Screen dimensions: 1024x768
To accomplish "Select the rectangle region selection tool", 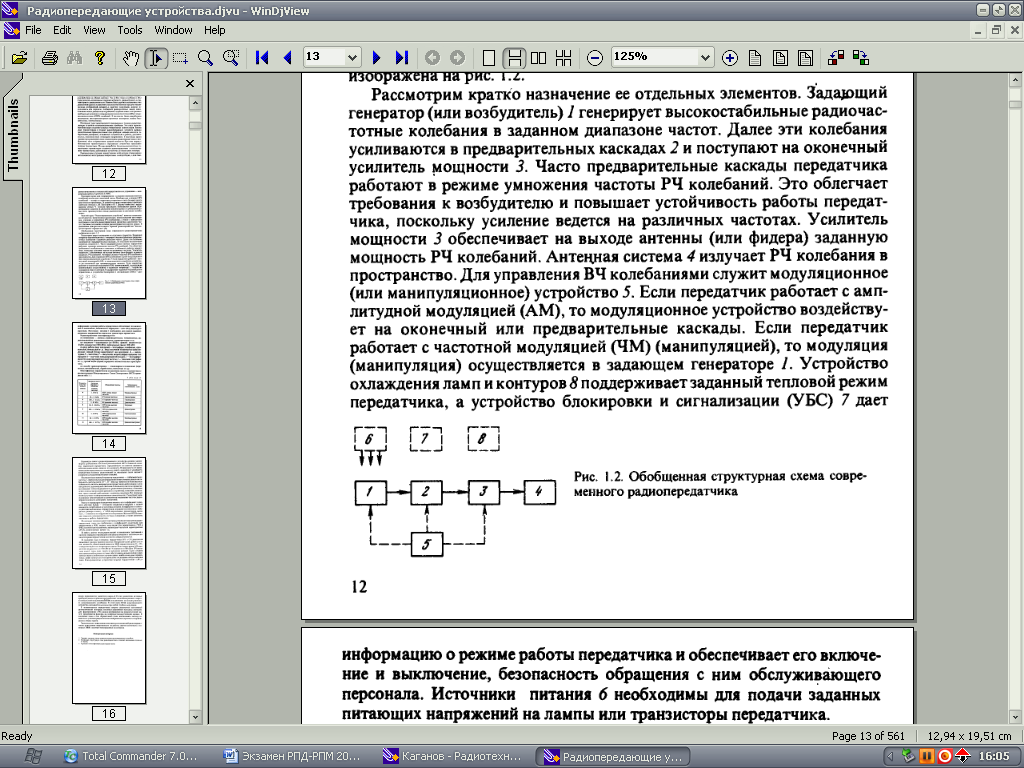I will coord(180,58).
